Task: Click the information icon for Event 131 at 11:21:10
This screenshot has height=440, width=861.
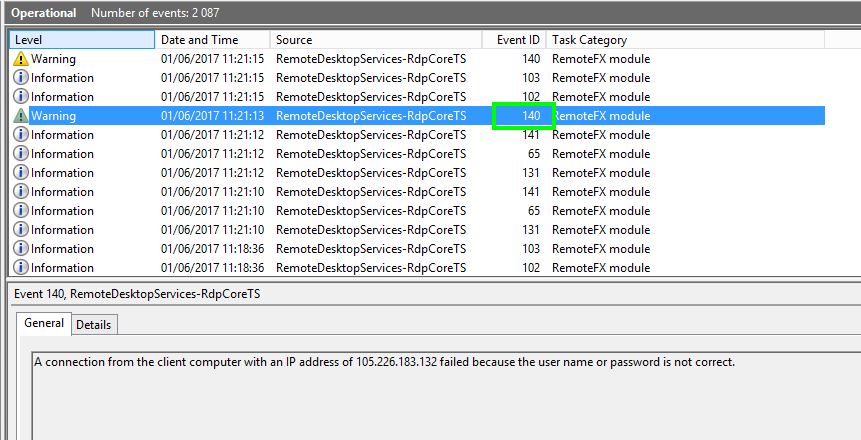Action: click(x=21, y=230)
